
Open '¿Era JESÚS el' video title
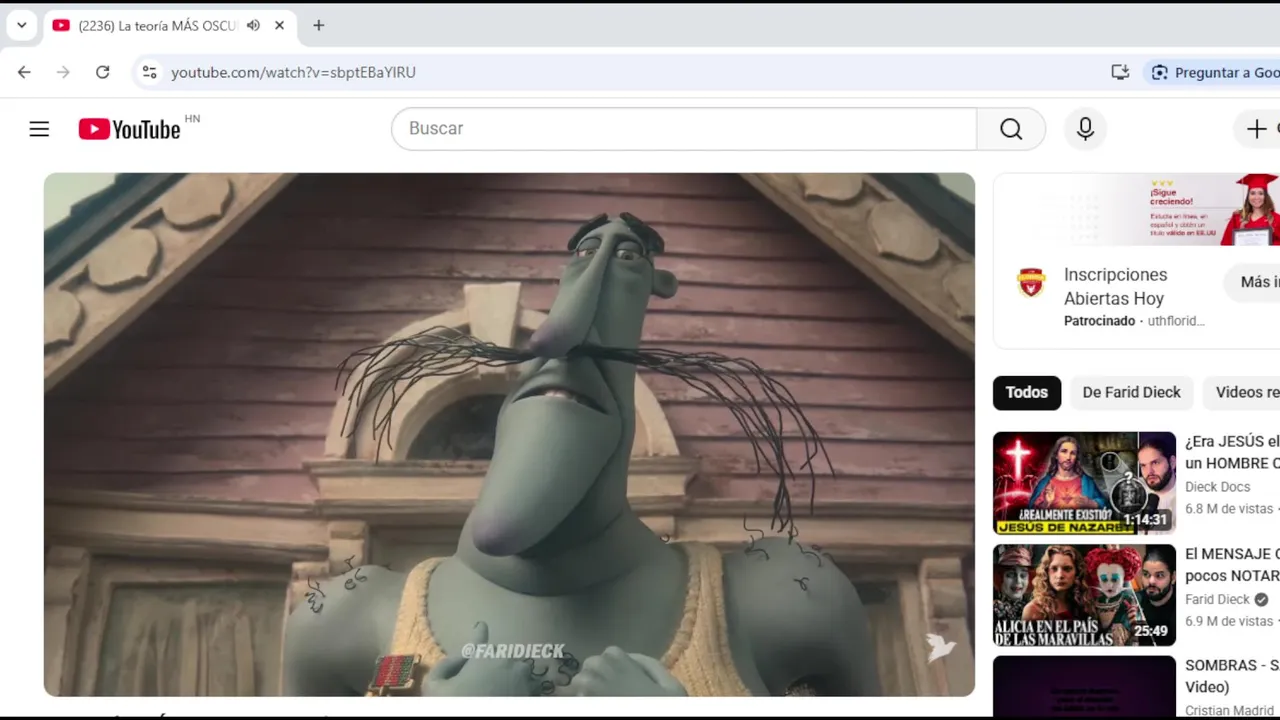point(1232,452)
